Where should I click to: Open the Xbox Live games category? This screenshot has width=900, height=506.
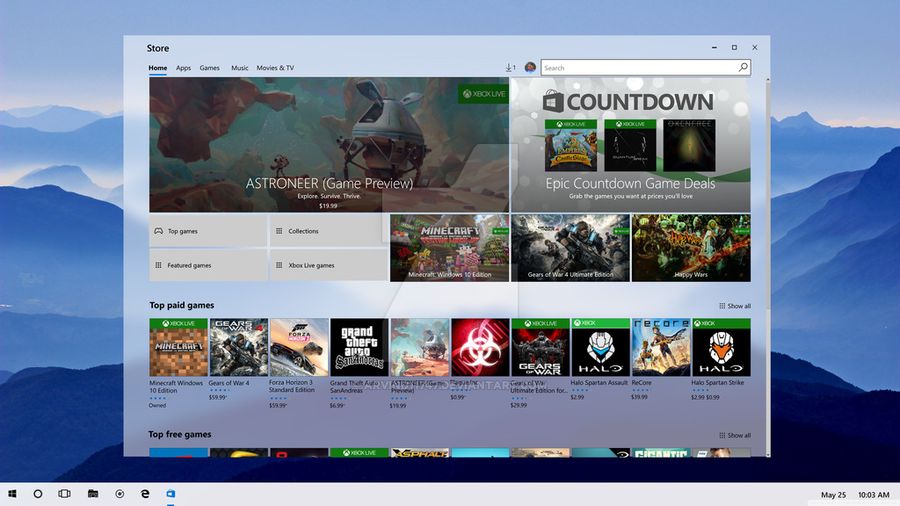328,265
